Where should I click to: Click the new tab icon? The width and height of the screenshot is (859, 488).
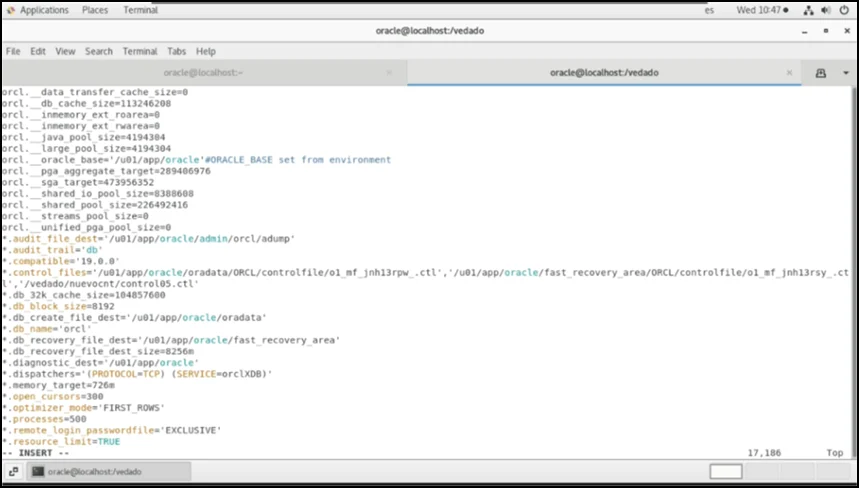pyautogui.click(x=821, y=73)
